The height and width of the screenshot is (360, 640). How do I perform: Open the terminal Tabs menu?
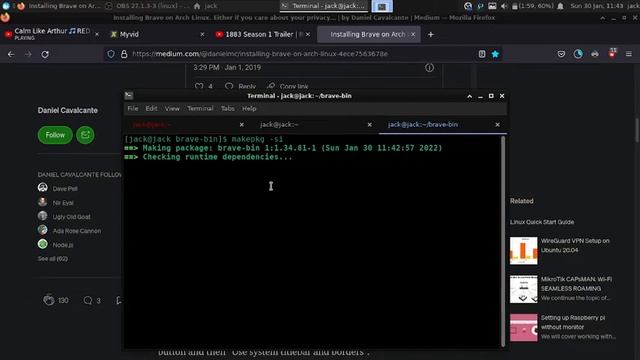click(x=228, y=109)
